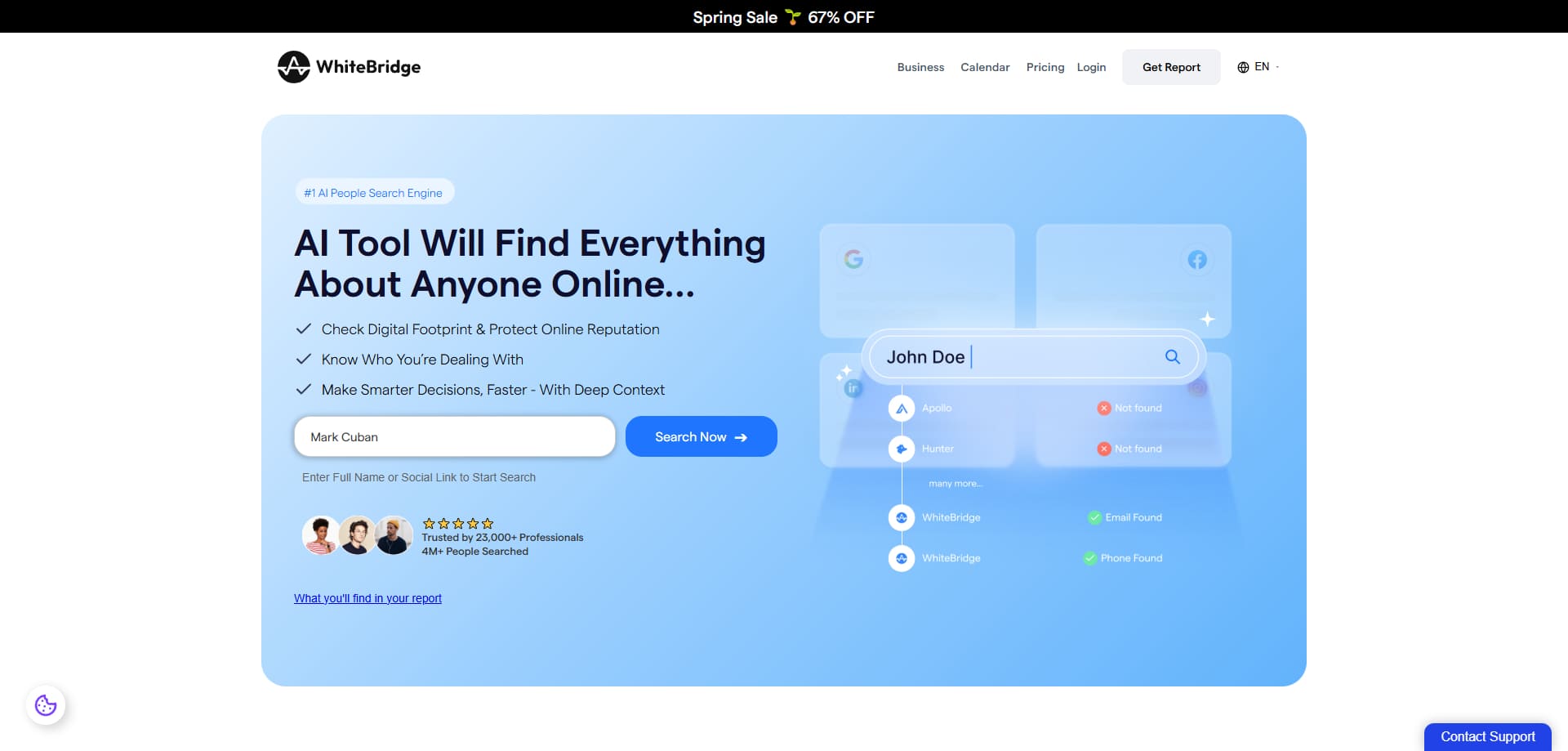Click the third avatar with the beanie
Image resolution: width=1568 pixels, height=751 pixels.
click(x=394, y=536)
